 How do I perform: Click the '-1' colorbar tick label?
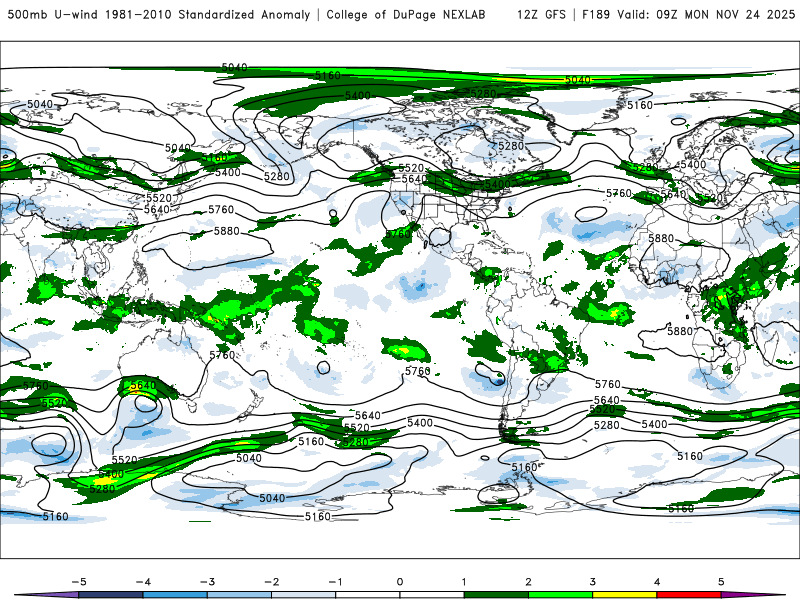coord(335,582)
